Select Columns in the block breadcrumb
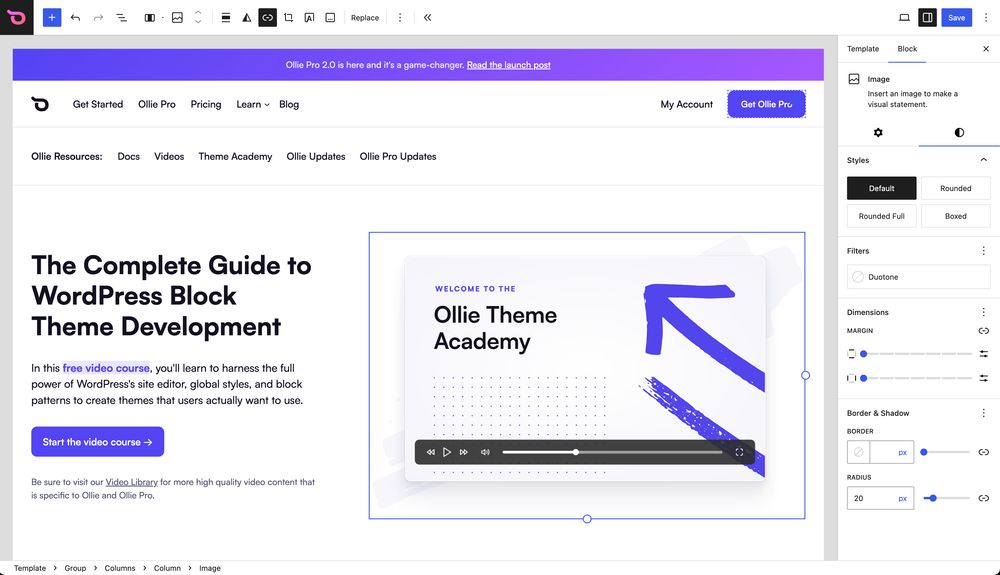The width and height of the screenshot is (1000, 575). click(x=120, y=568)
